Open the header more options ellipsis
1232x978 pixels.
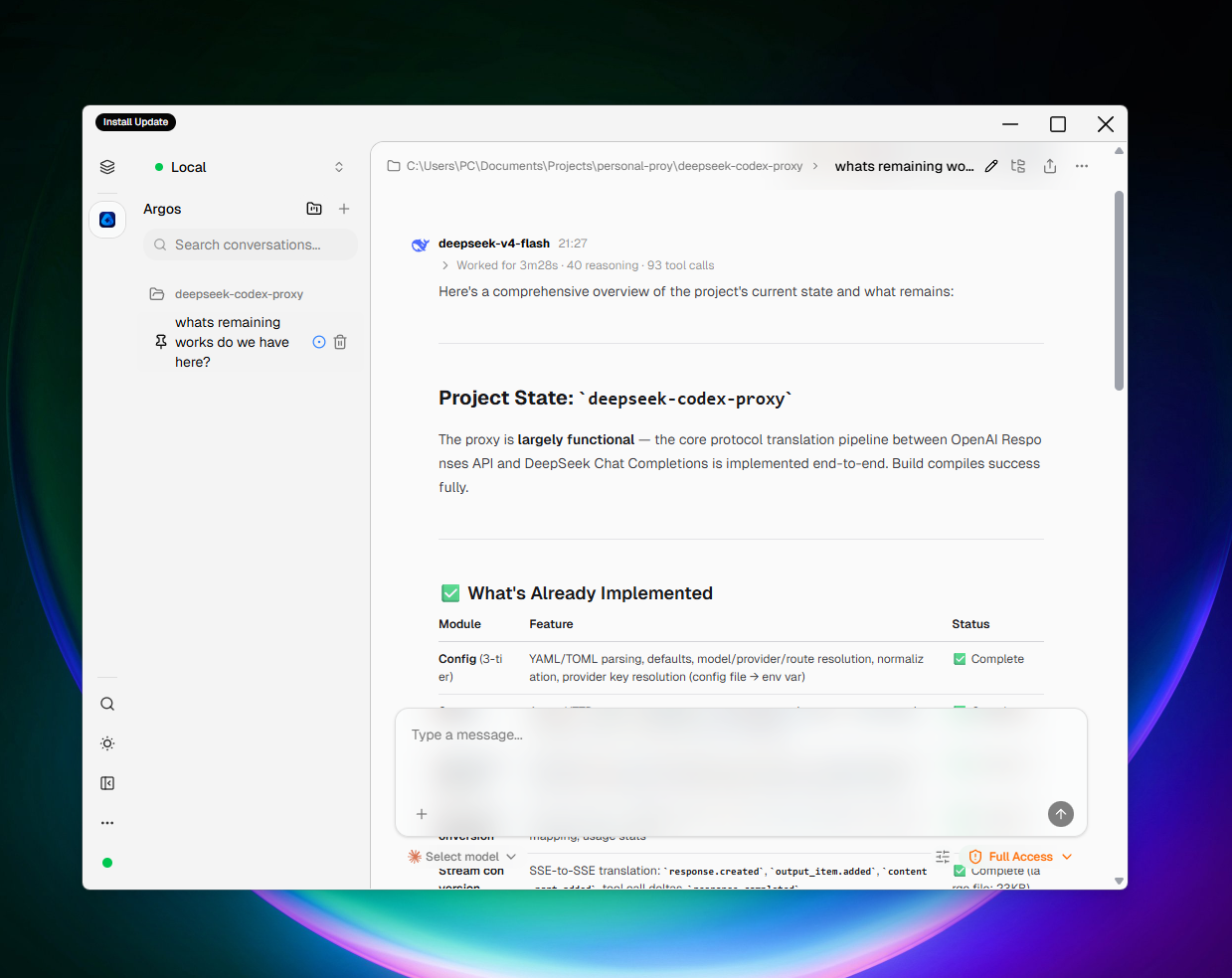tap(1082, 166)
